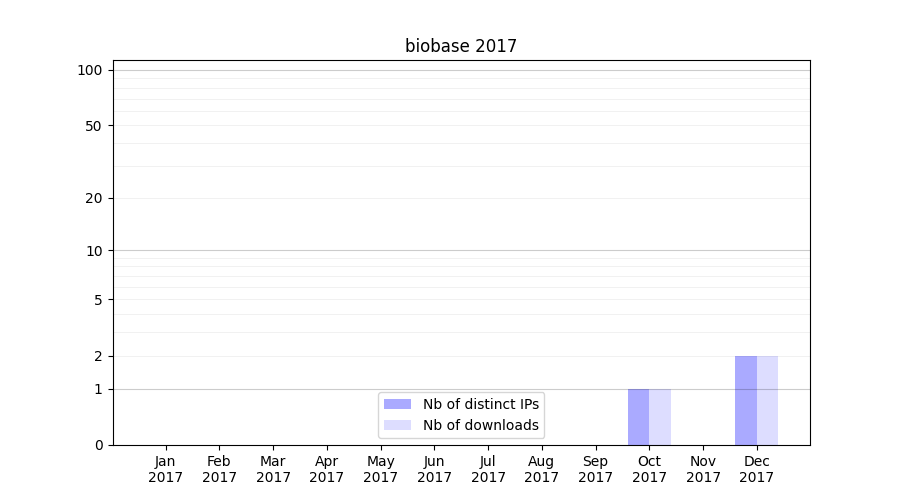The width and height of the screenshot is (900, 500).
Task: Click the darker blue Oct 2017 bar
Action: [638, 417]
